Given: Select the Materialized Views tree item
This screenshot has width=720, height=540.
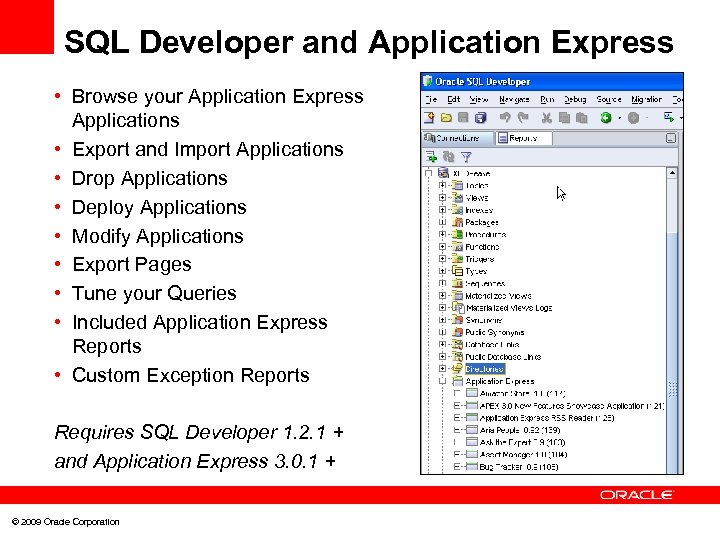Looking at the screenshot, I should (x=498, y=296).
